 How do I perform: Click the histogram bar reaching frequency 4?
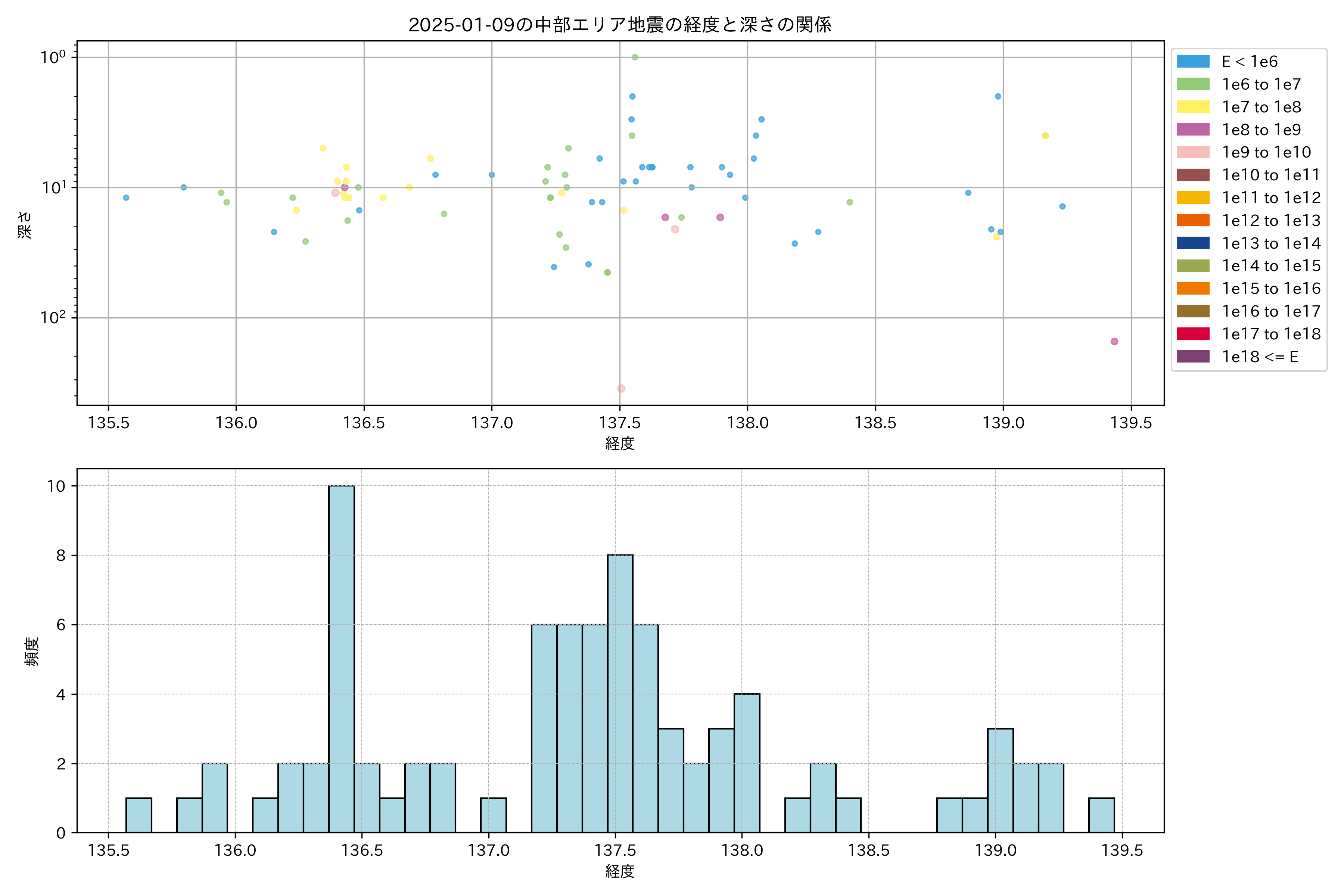747,763
